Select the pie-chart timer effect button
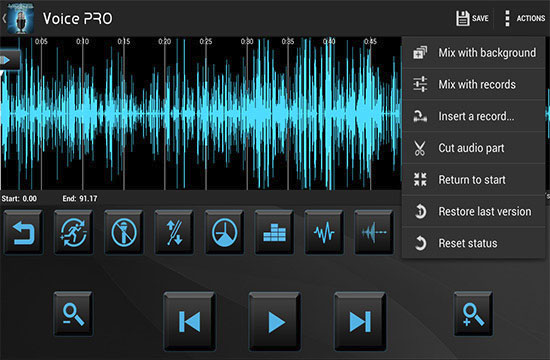 [x=224, y=232]
